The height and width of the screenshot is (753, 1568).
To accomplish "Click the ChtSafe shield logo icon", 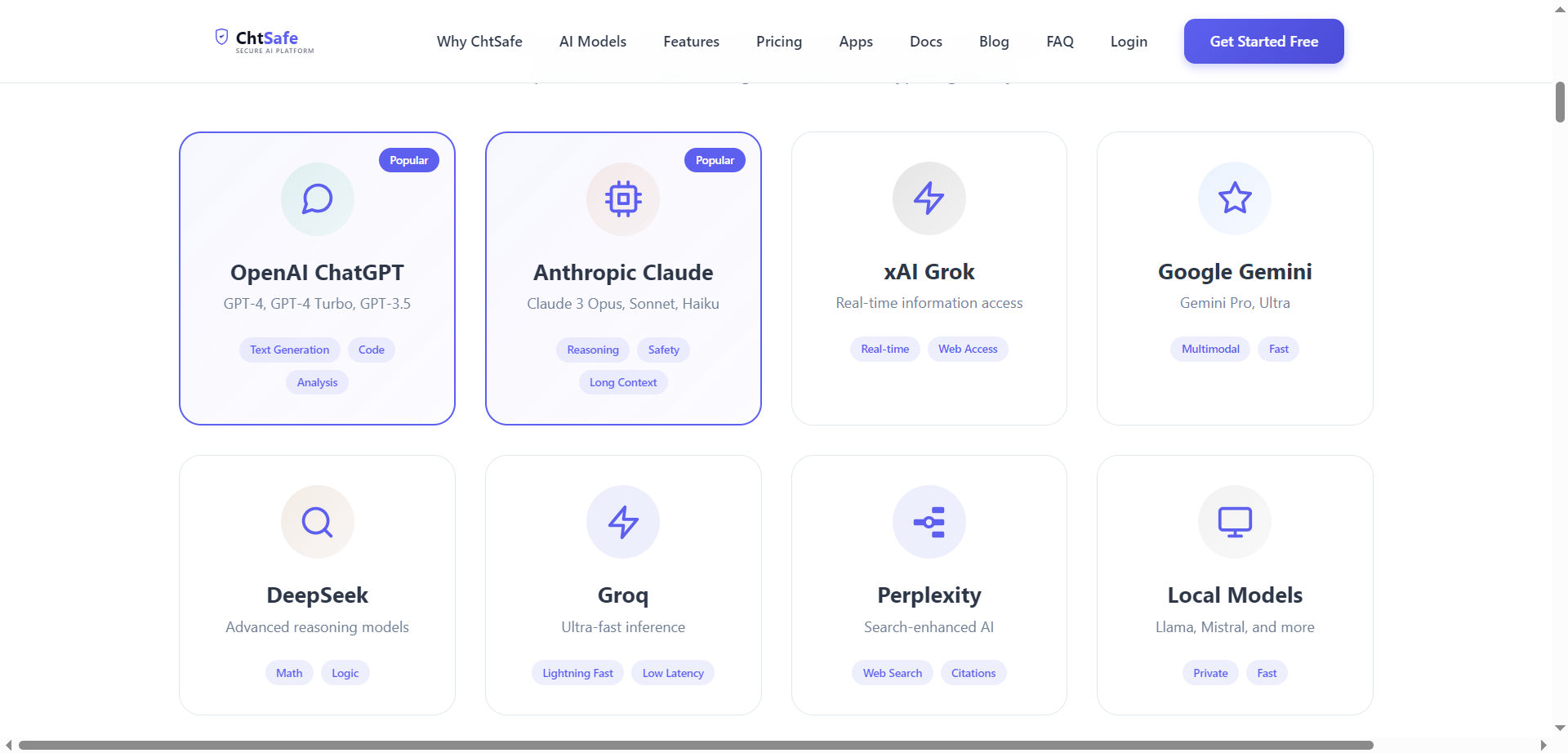I will 222,36.
